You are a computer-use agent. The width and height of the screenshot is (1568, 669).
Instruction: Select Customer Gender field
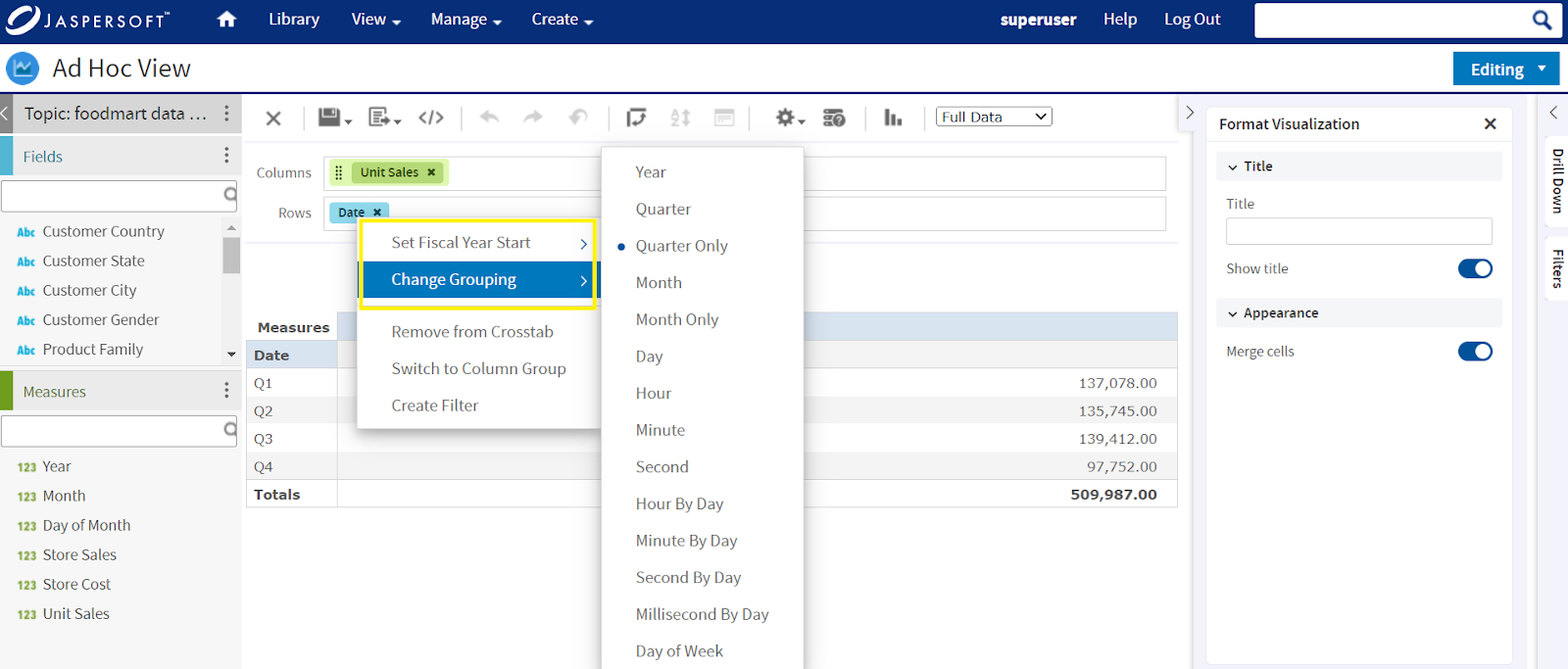point(100,320)
